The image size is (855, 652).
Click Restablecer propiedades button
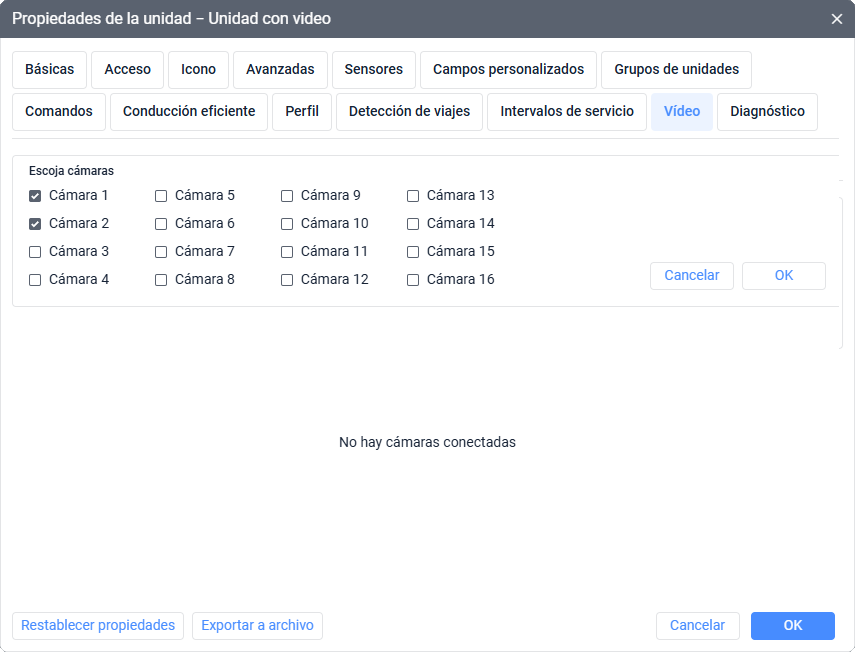tap(98, 626)
